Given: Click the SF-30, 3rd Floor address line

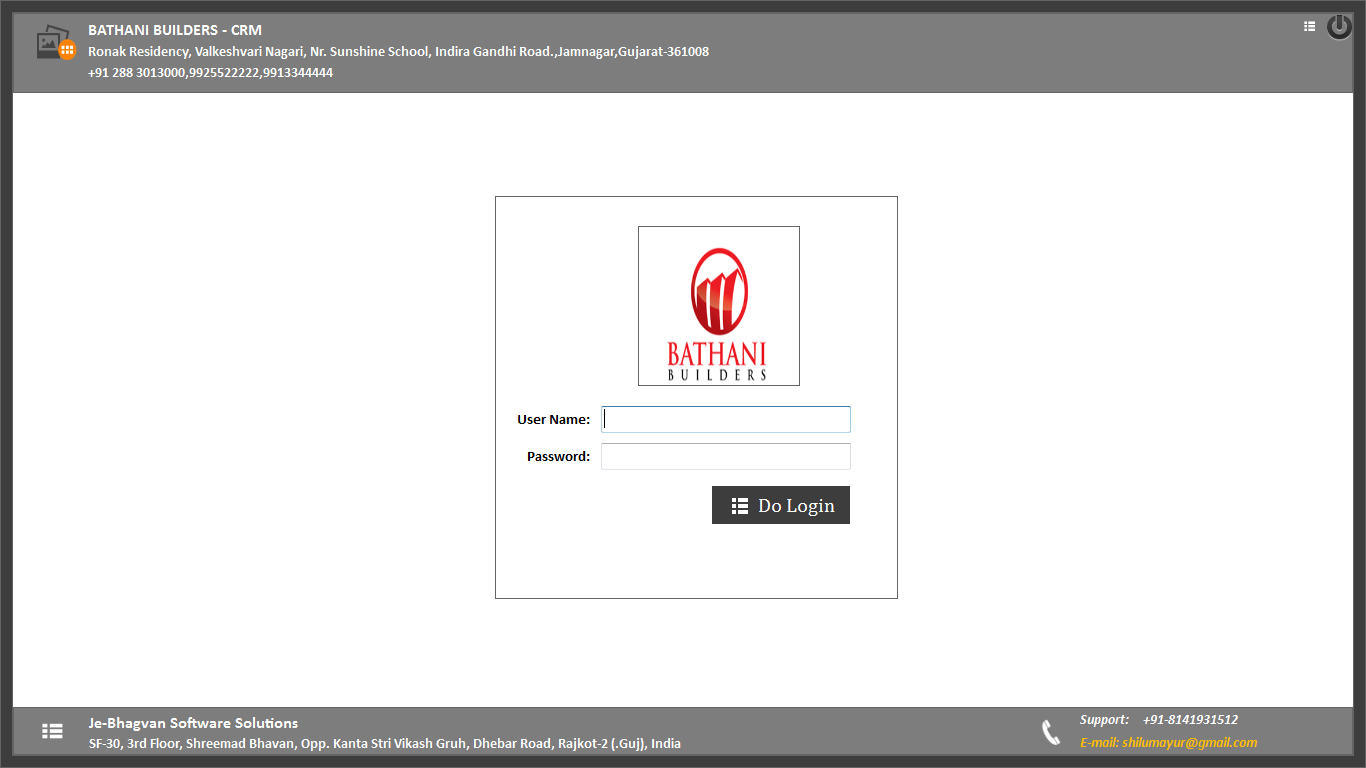Looking at the screenshot, I should pos(385,743).
